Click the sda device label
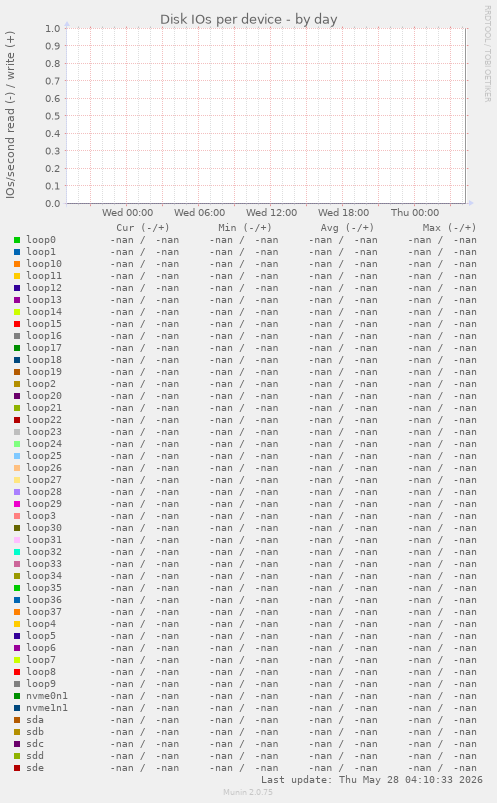 coord(35,720)
